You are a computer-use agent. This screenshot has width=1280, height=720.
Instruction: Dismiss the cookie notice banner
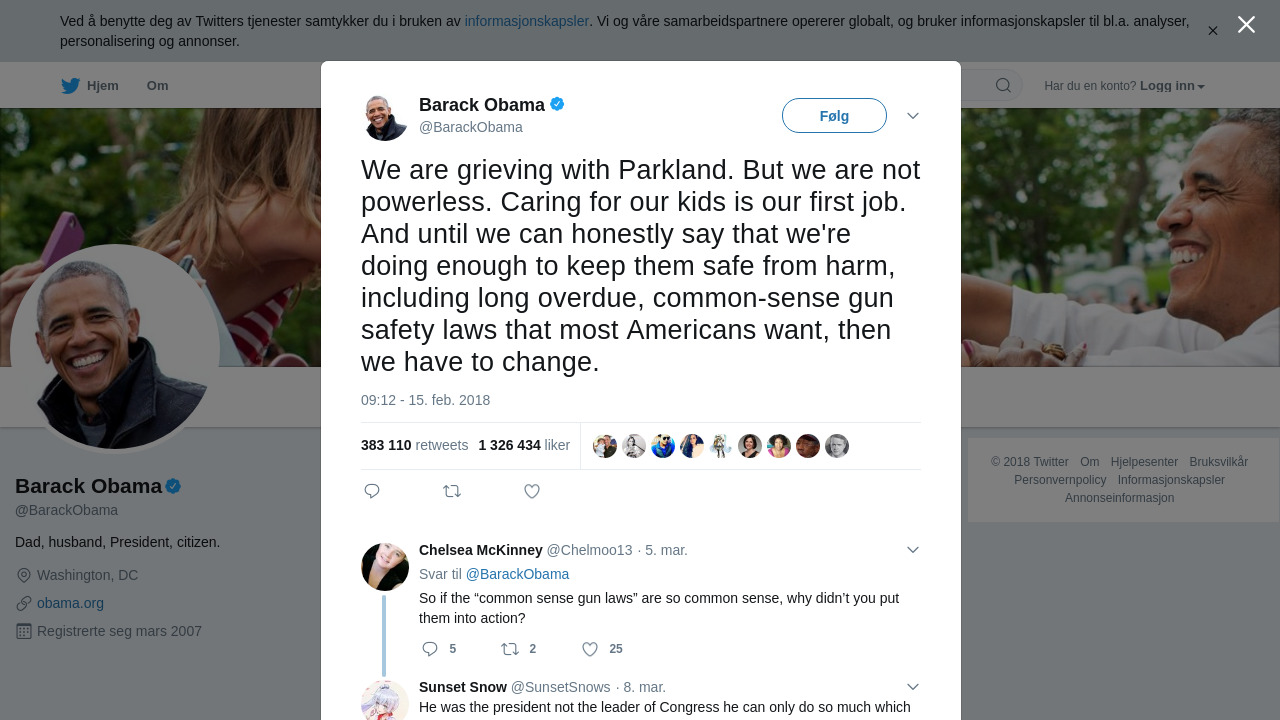pyautogui.click(x=1213, y=31)
